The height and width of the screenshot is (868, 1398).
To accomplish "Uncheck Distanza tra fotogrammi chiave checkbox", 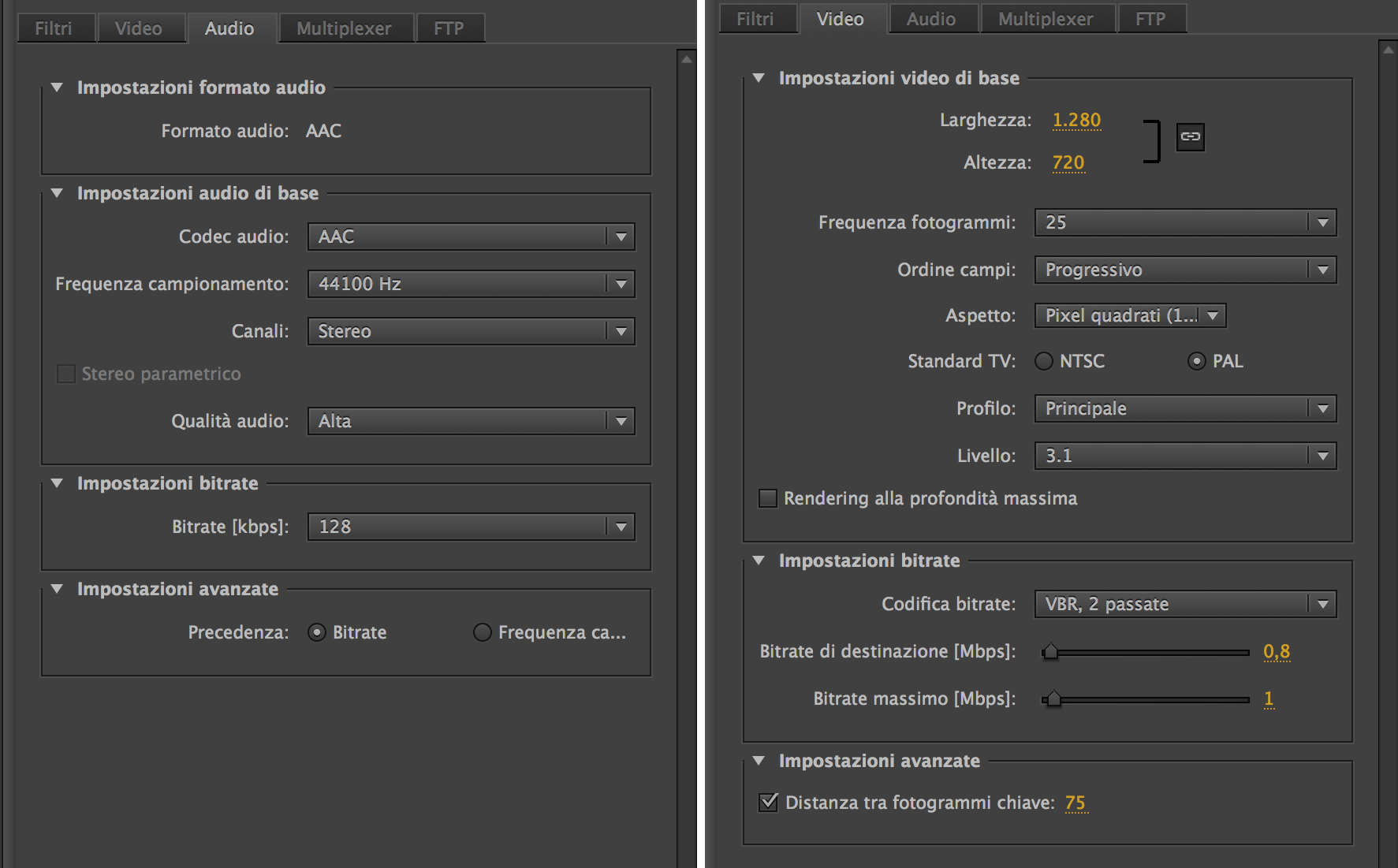I will 768,803.
